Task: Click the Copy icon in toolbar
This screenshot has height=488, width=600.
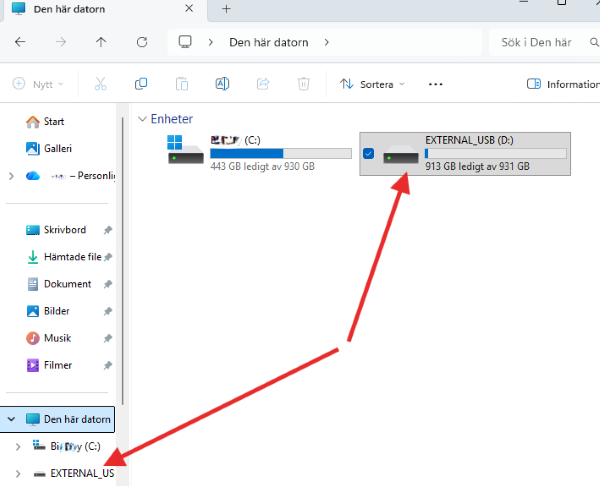Action: (x=141, y=84)
